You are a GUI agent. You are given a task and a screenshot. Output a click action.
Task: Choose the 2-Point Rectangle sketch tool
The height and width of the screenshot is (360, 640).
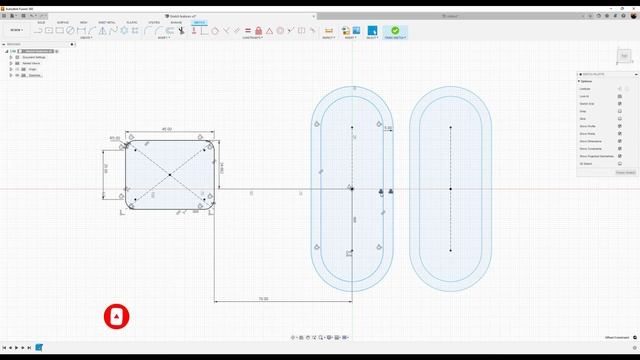click(60, 31)
